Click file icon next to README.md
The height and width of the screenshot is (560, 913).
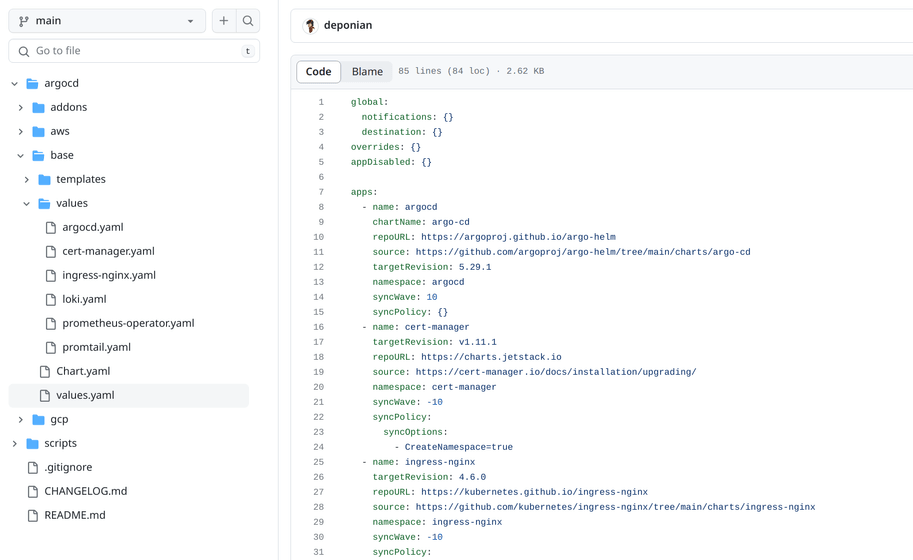click(x=33, y=516)
